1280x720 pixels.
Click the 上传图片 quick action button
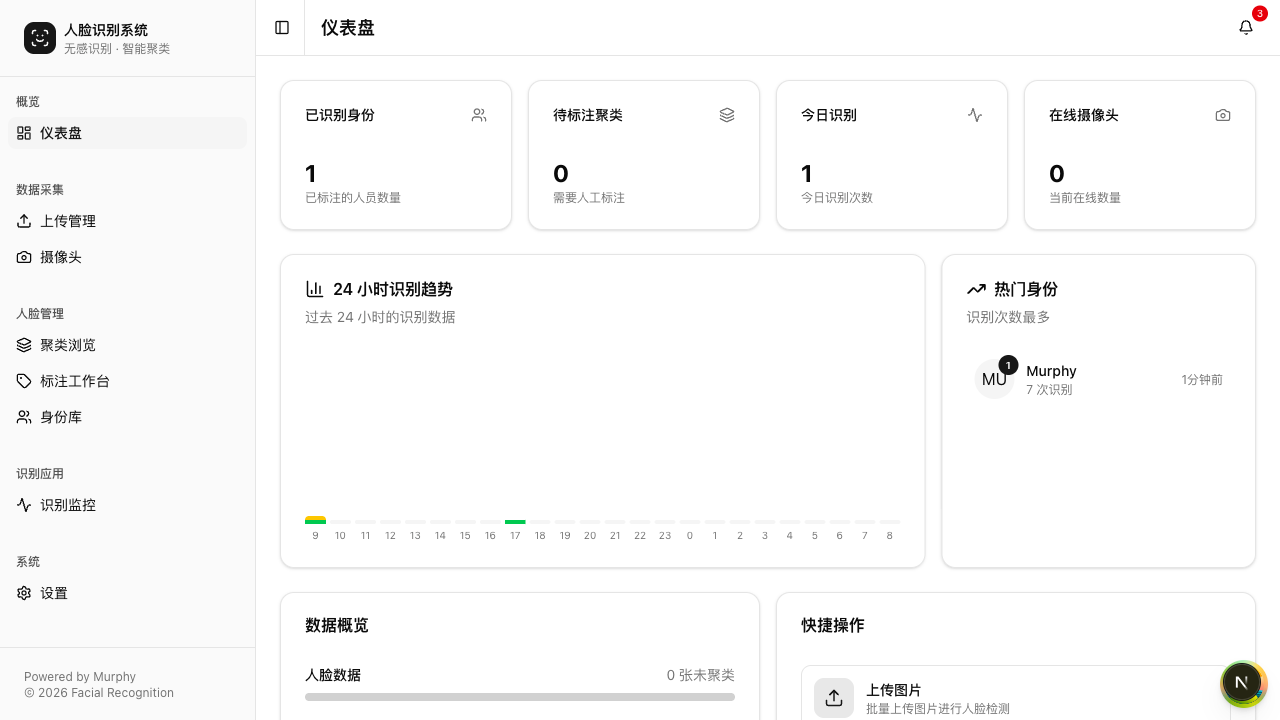tap(1015, 697)
